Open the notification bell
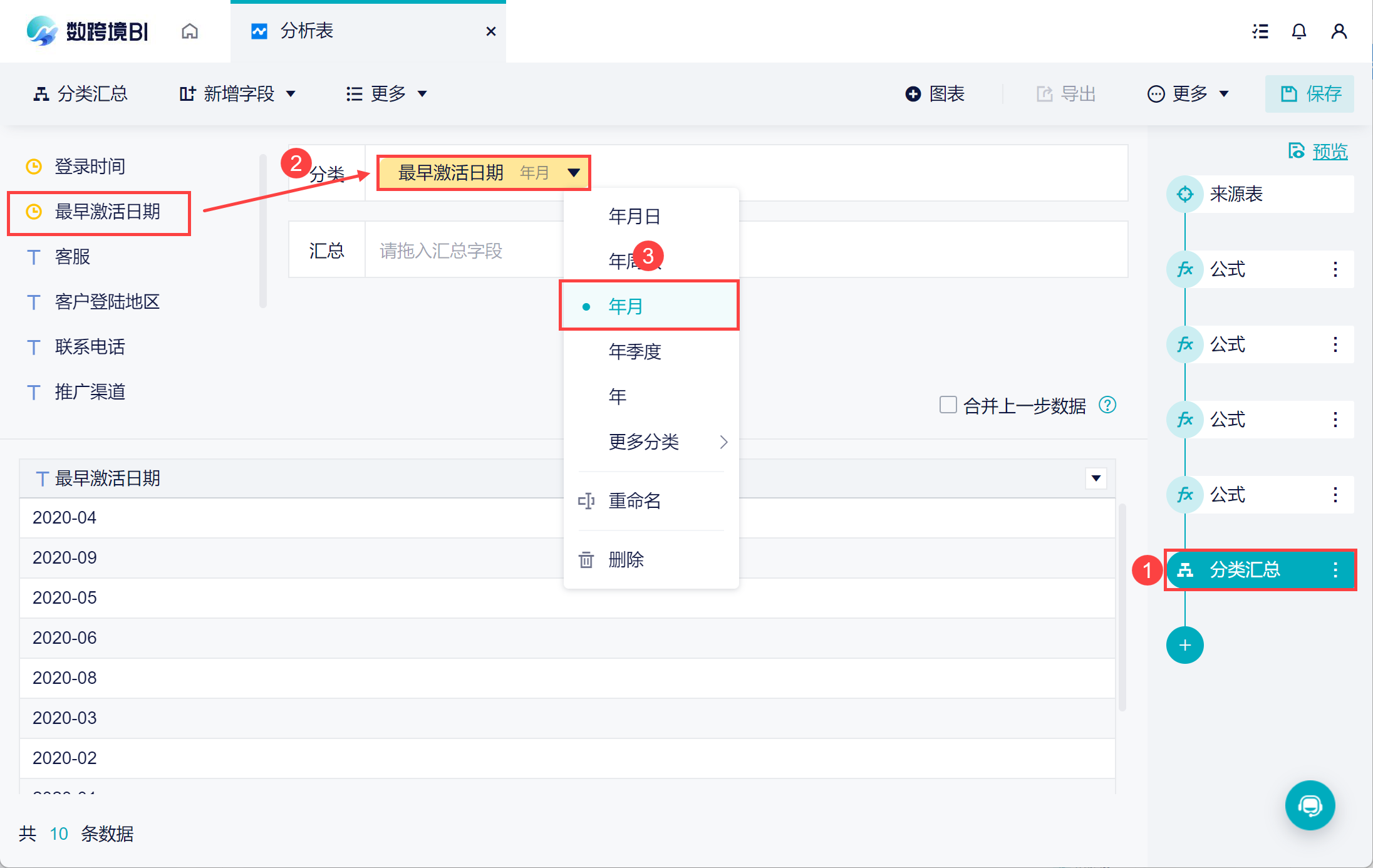This screenshot has height=868, width=1373. pos(1299,31)
